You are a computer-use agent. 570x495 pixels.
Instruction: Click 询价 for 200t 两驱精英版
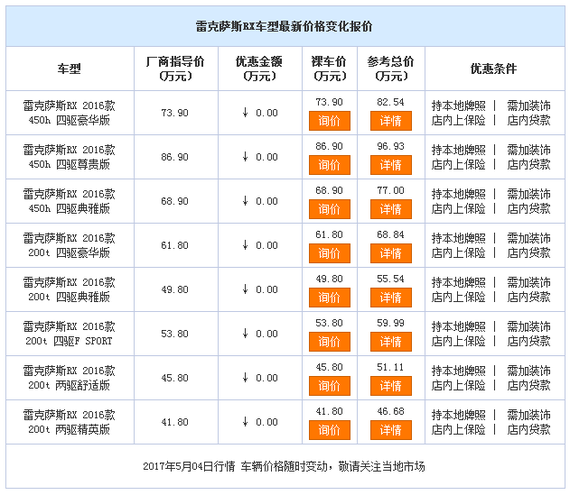[x=329, y=430]
